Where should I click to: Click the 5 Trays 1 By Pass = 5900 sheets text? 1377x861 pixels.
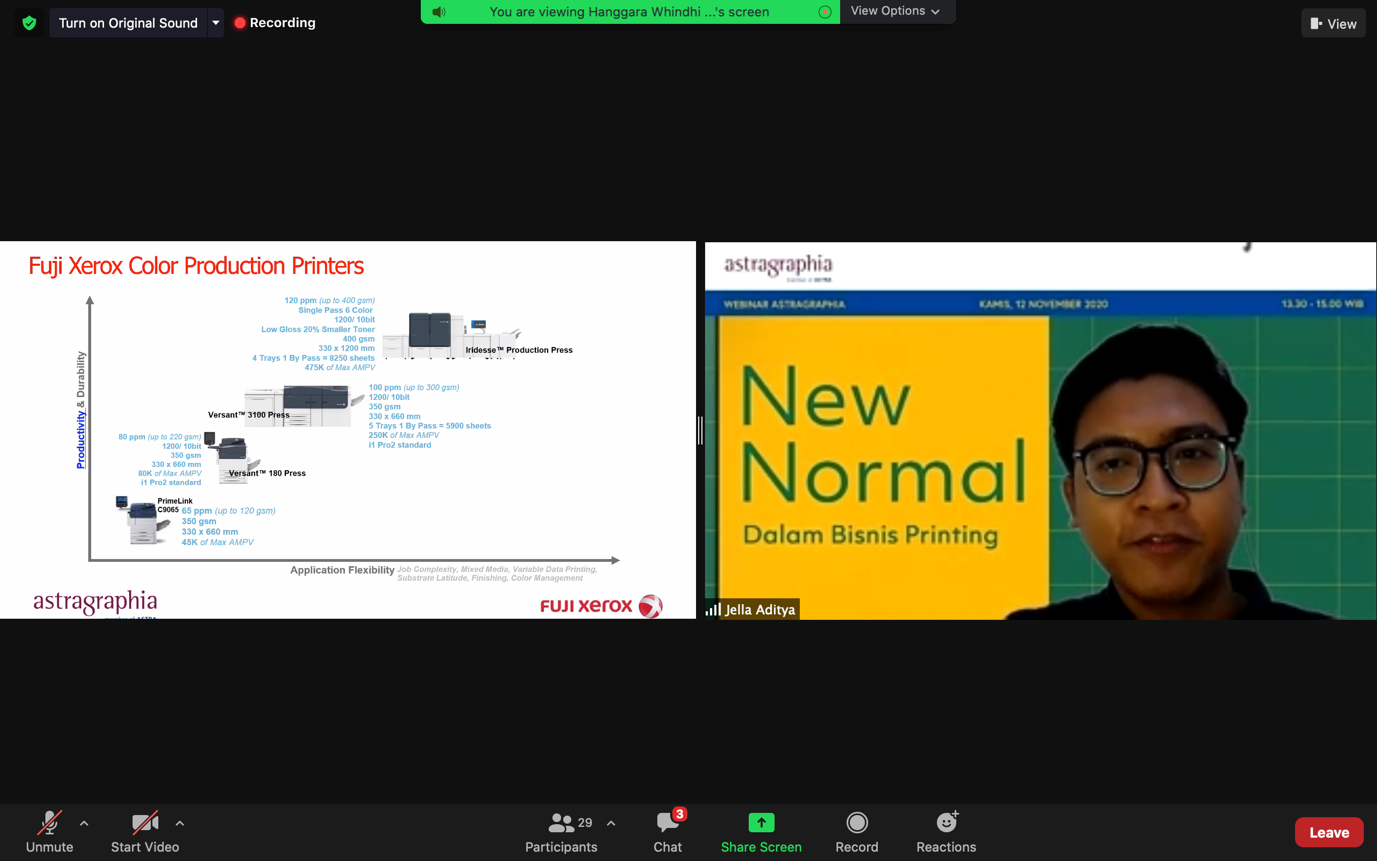point(430,426)
